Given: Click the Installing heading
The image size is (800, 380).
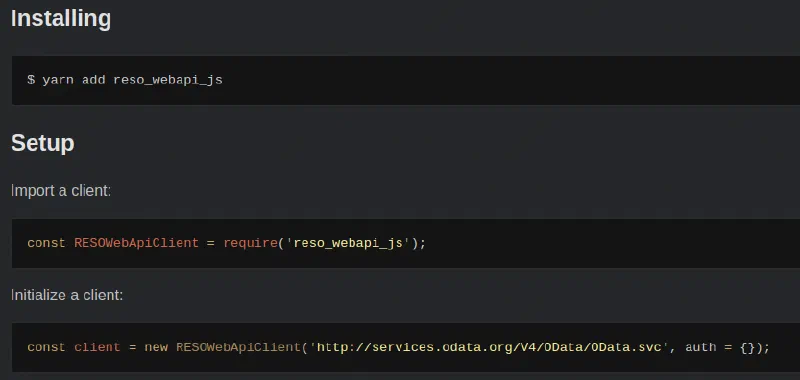Looking at the screenshot, I should (x=61, y=19).
